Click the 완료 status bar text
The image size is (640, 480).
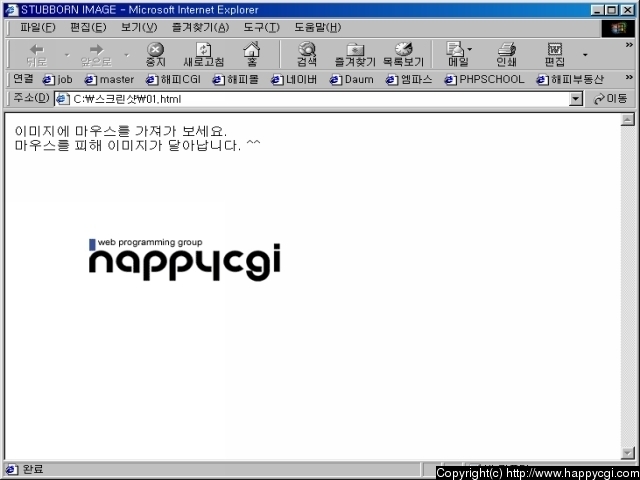coord(33,469)
